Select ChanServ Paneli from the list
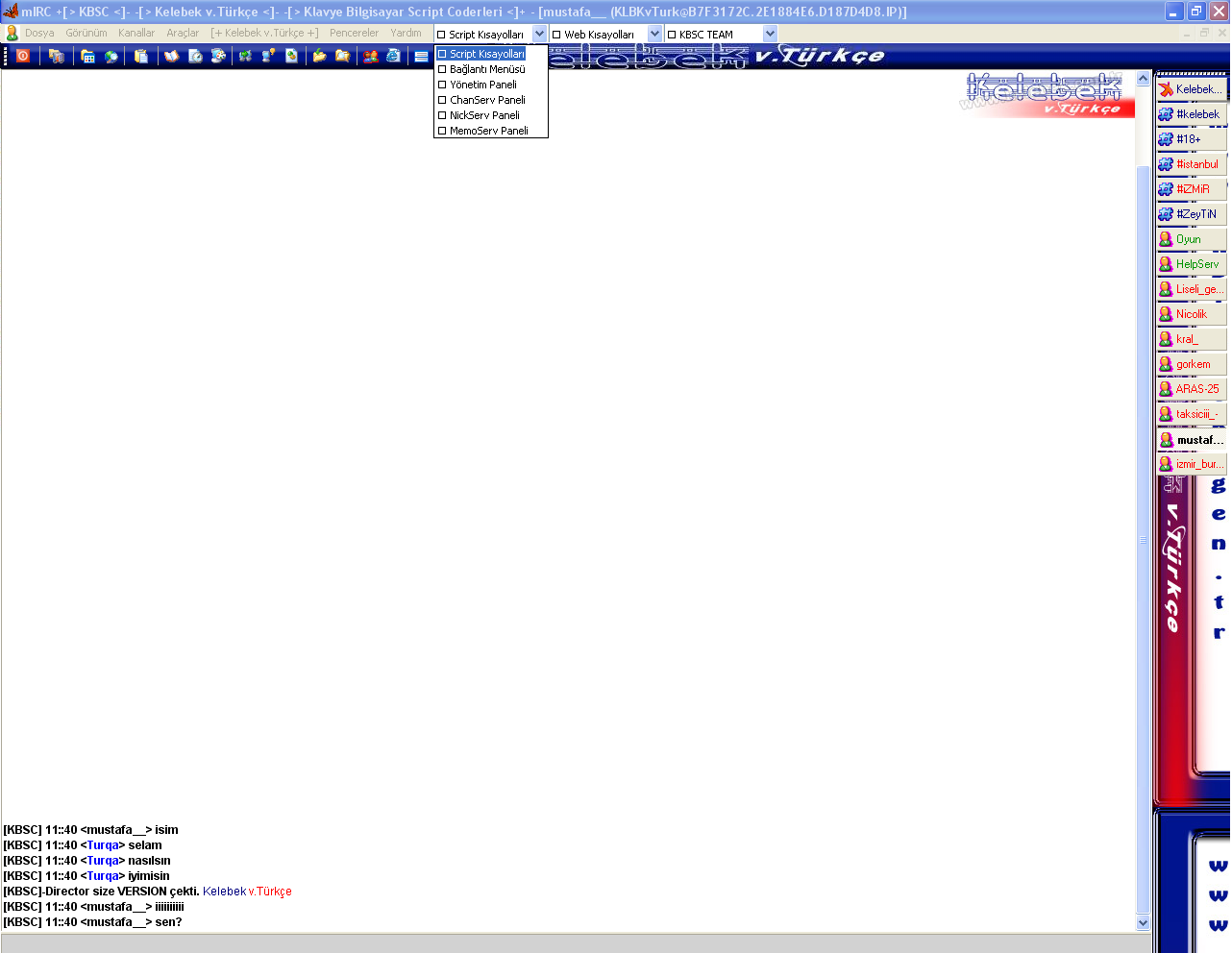The image size is (1232, 953). pyautogui.click(x=490, y=100)
